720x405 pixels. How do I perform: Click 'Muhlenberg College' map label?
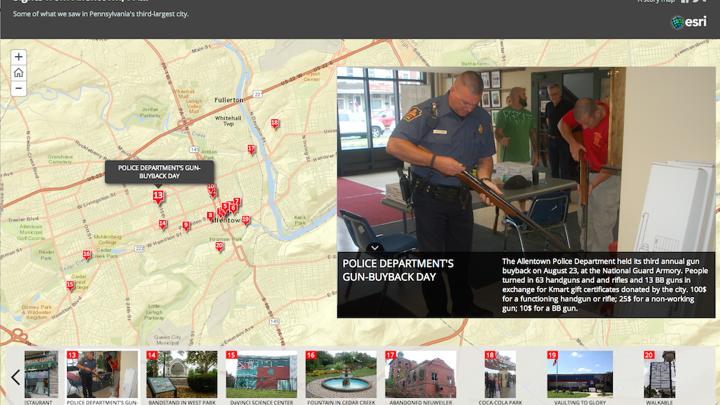[x=107, y=239]
